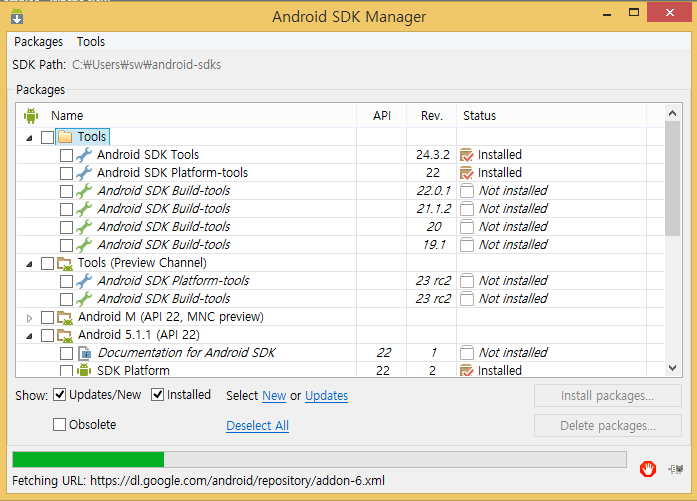Click the package list scrollbar thumb
Screen dimensions: 697x501
click(673, 178)
